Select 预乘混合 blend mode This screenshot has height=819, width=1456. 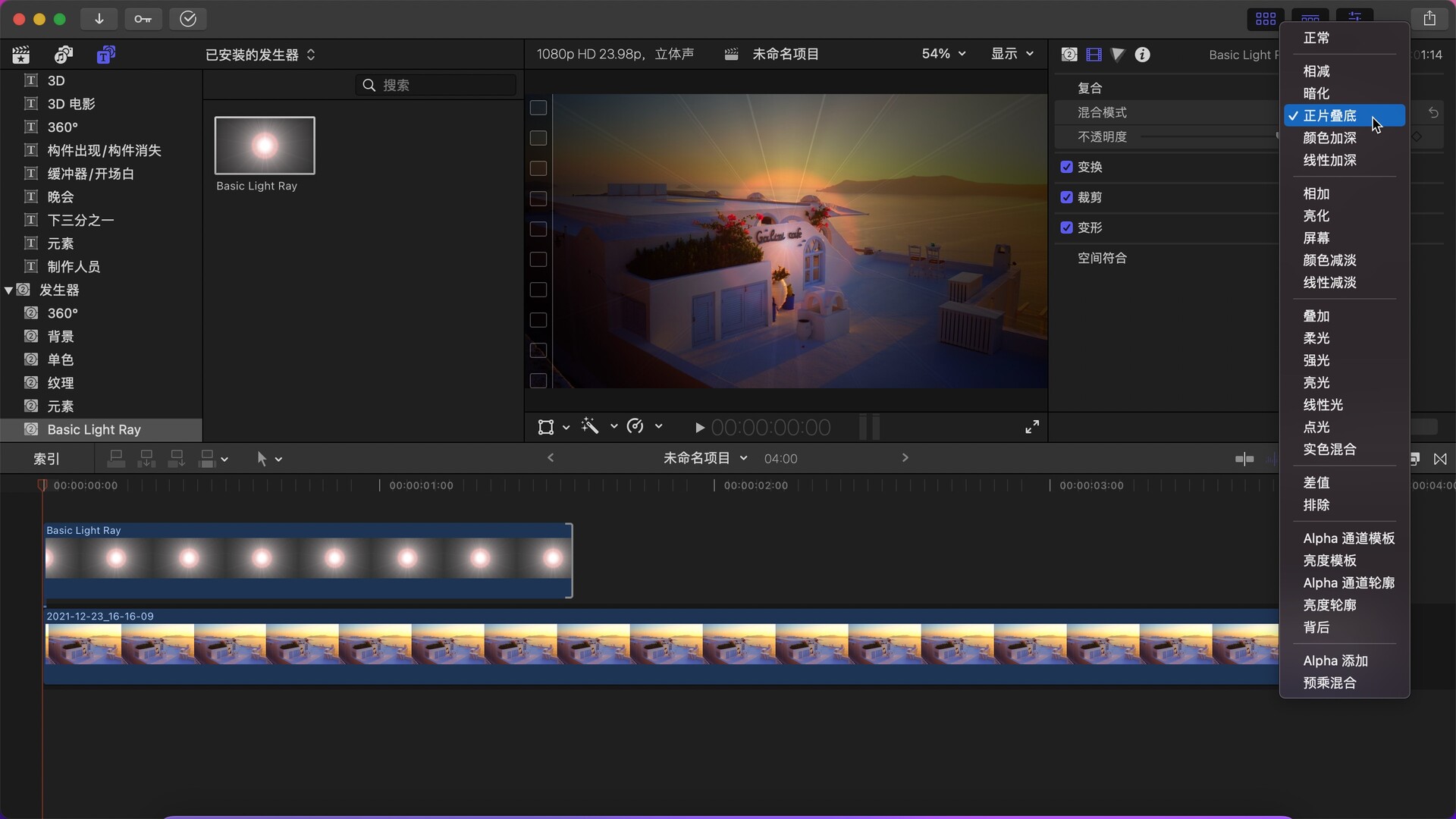coord(1344,683)
